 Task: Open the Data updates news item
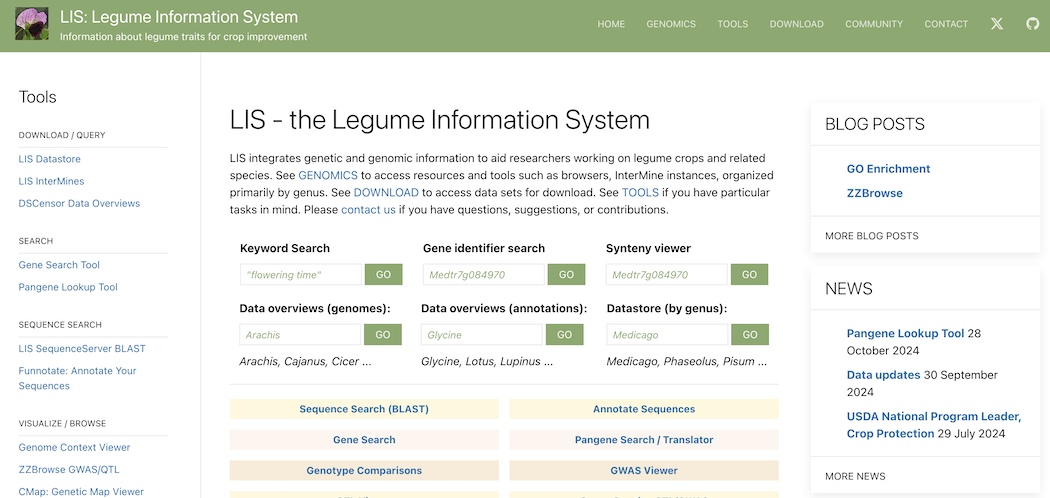884,375
